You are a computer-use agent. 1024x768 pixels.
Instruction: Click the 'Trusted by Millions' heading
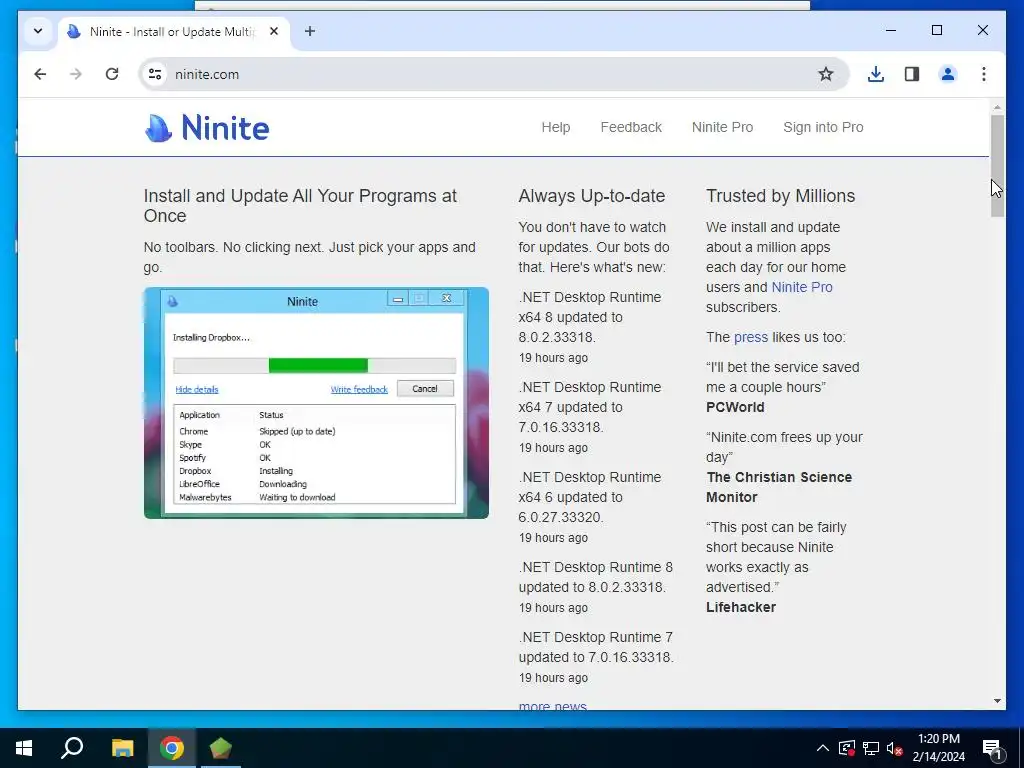coord(780,196)
